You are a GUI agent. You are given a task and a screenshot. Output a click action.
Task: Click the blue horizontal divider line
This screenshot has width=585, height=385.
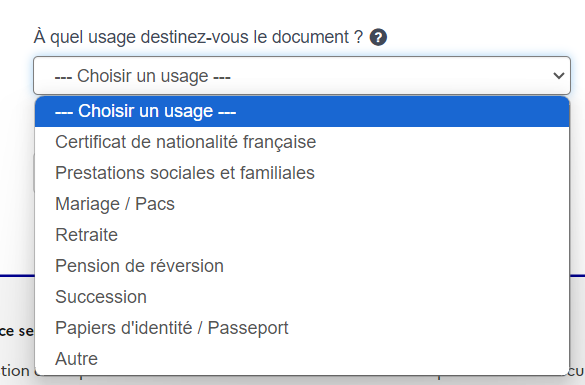click(x=17, y=276)
